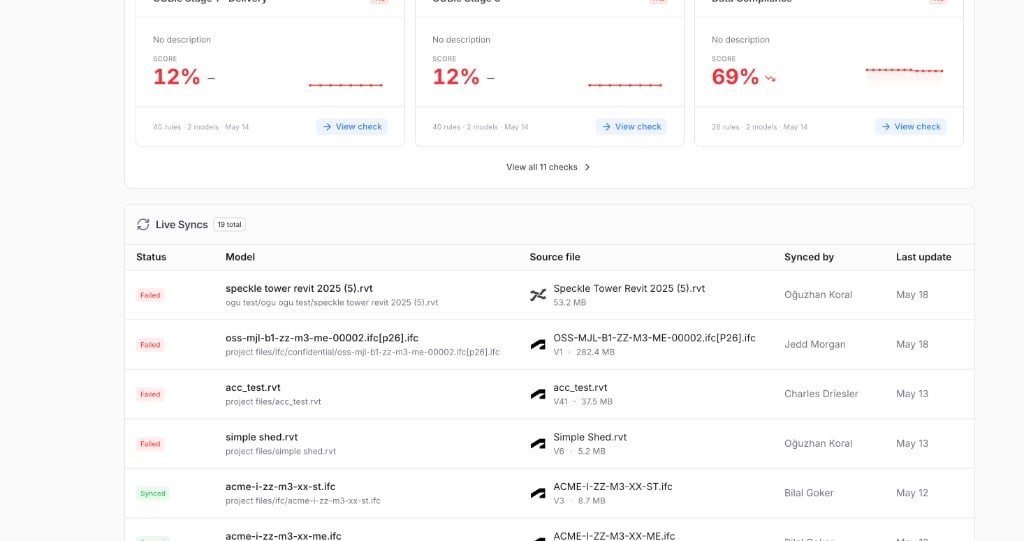
Task: Click the 19 total badge
Action: click(229, 225)
